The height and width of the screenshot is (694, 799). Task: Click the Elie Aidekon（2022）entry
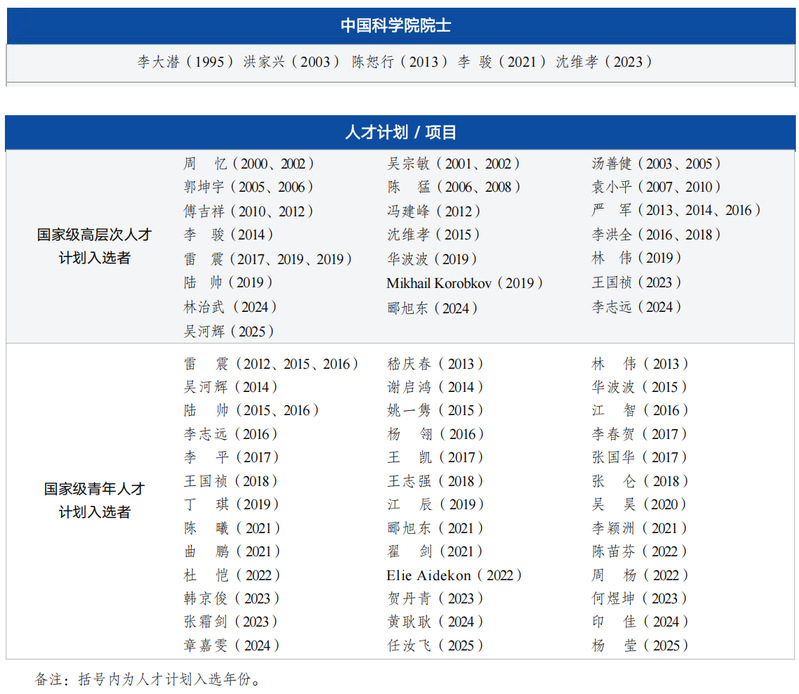pyautogui.click(x=455, y=575)
